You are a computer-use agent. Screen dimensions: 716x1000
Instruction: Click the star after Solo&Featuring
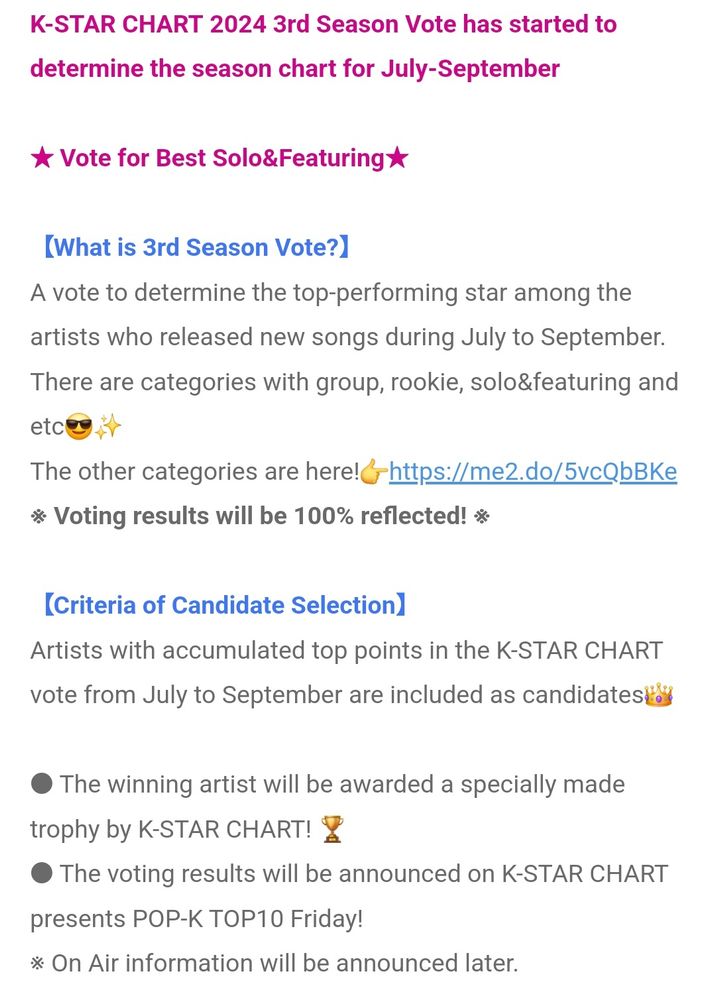[397, 158]
